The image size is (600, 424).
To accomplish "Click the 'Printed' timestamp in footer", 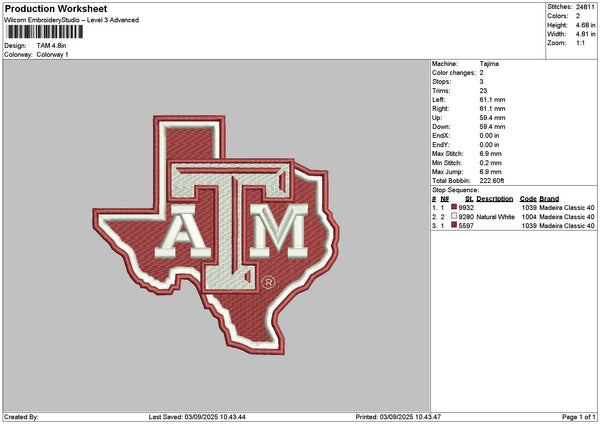I will pos(398,417).
